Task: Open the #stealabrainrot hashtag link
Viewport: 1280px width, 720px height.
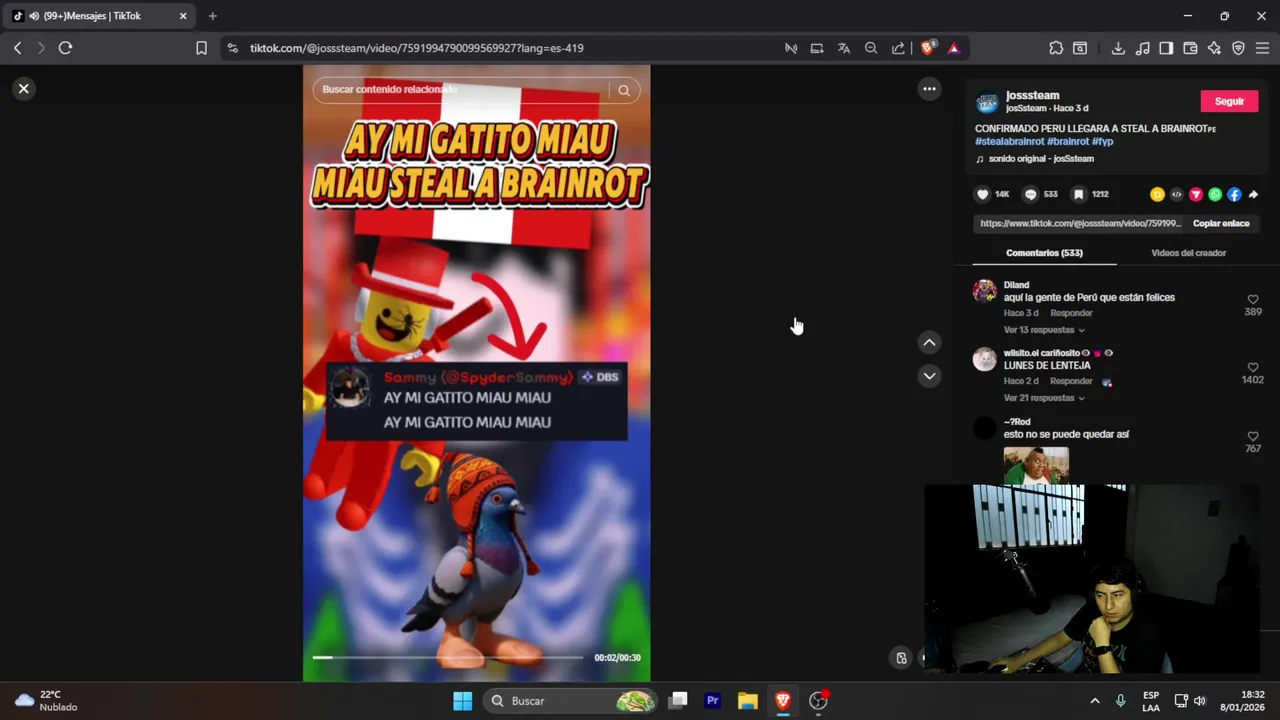Action: coord(1009,142)
